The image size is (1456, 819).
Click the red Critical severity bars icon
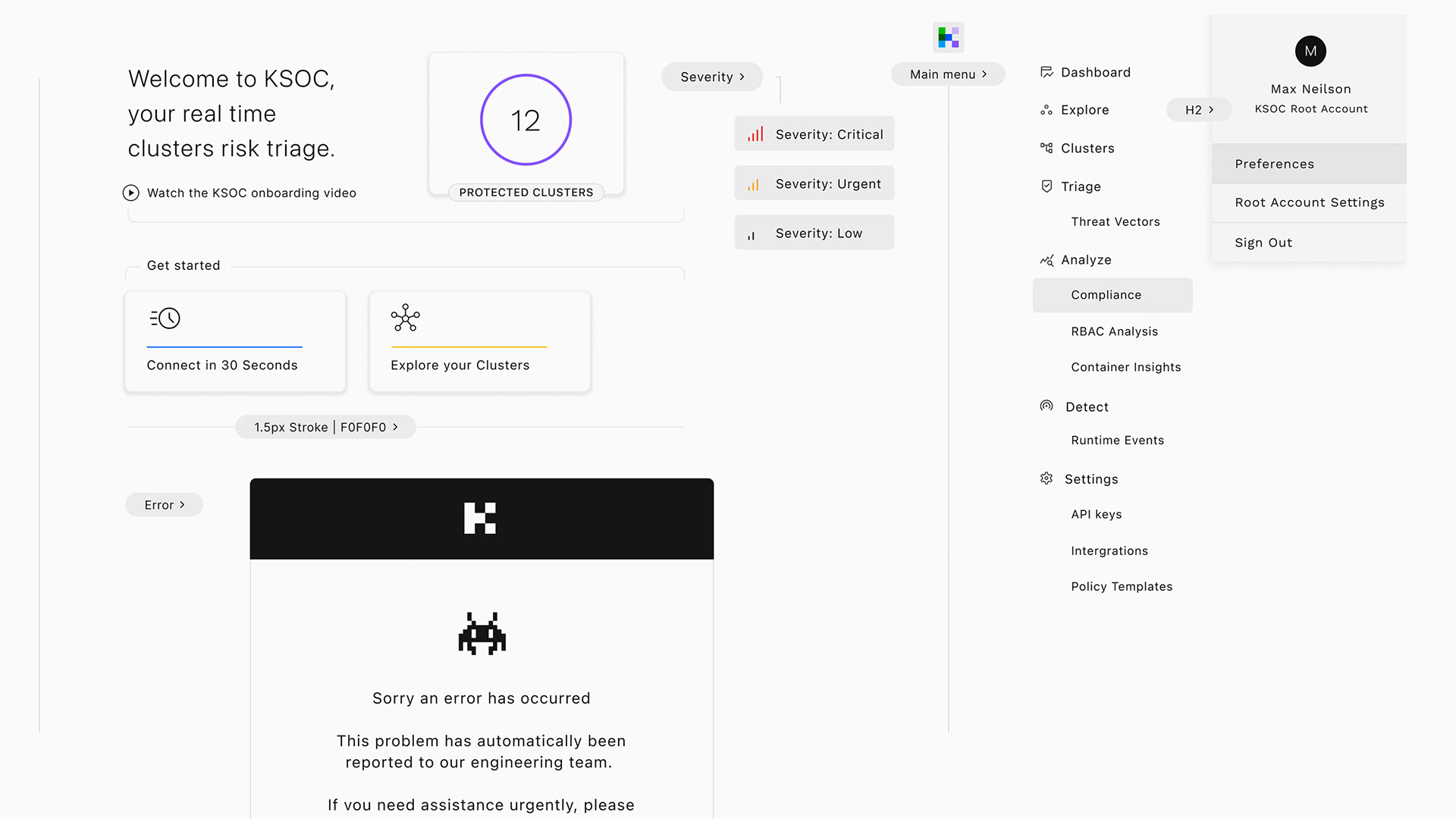(x=755, y=134)
